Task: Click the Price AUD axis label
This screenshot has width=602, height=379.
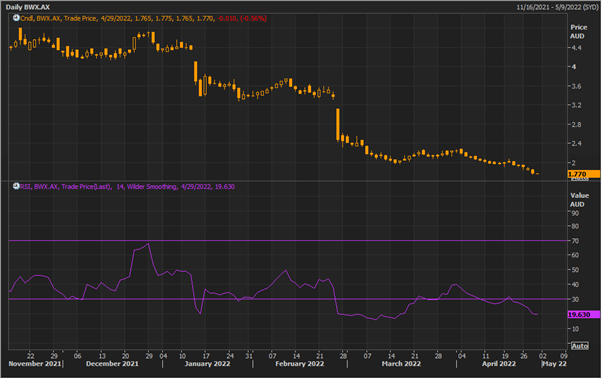Action: [578, 31]
